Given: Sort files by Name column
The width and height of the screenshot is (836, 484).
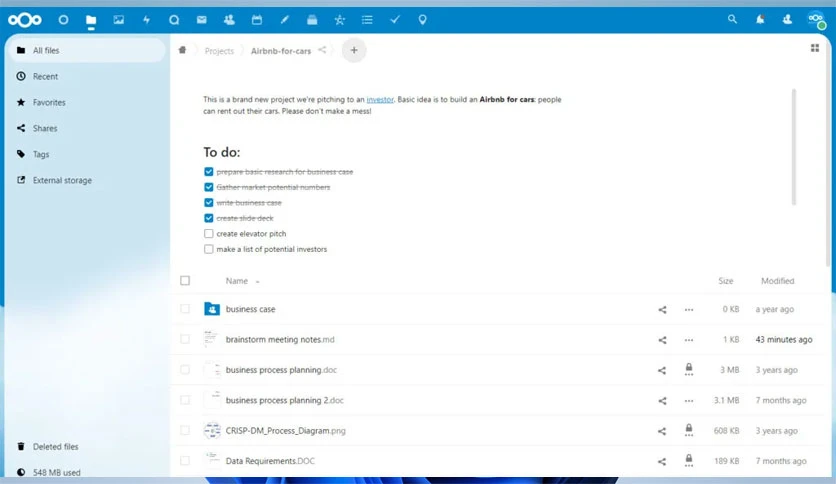Looking at the screenshot, I should pyautogui.click(x=237, y=281).
